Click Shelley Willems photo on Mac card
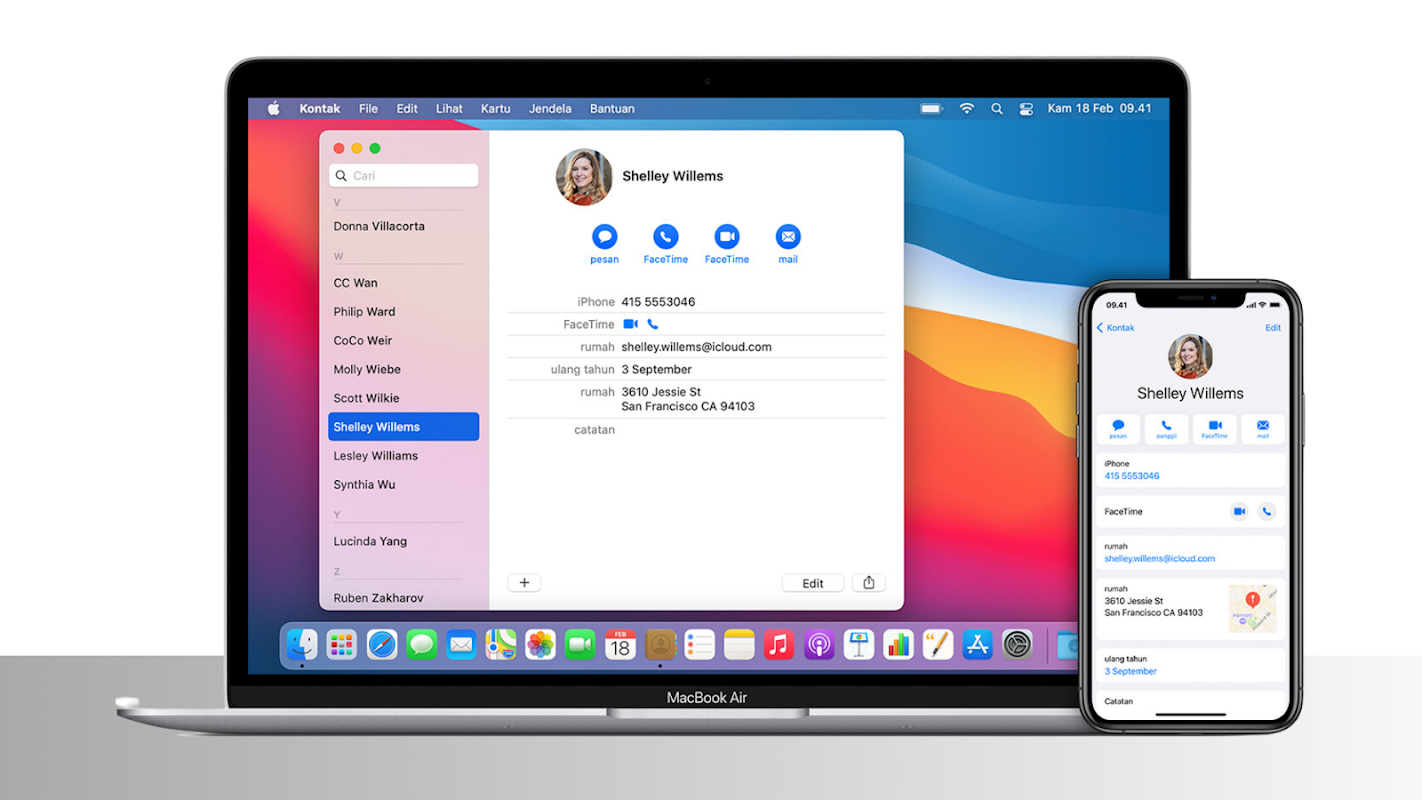Screen dimensions: 1422x800 click(x=584, y=177)
